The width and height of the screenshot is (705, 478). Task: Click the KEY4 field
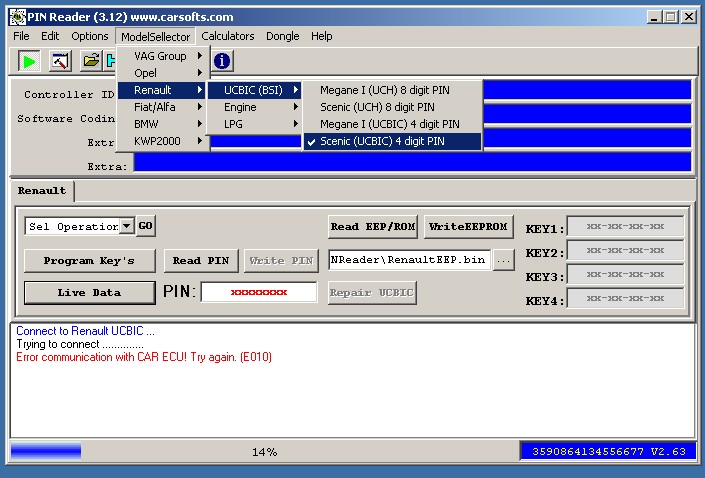pos(625,298)
